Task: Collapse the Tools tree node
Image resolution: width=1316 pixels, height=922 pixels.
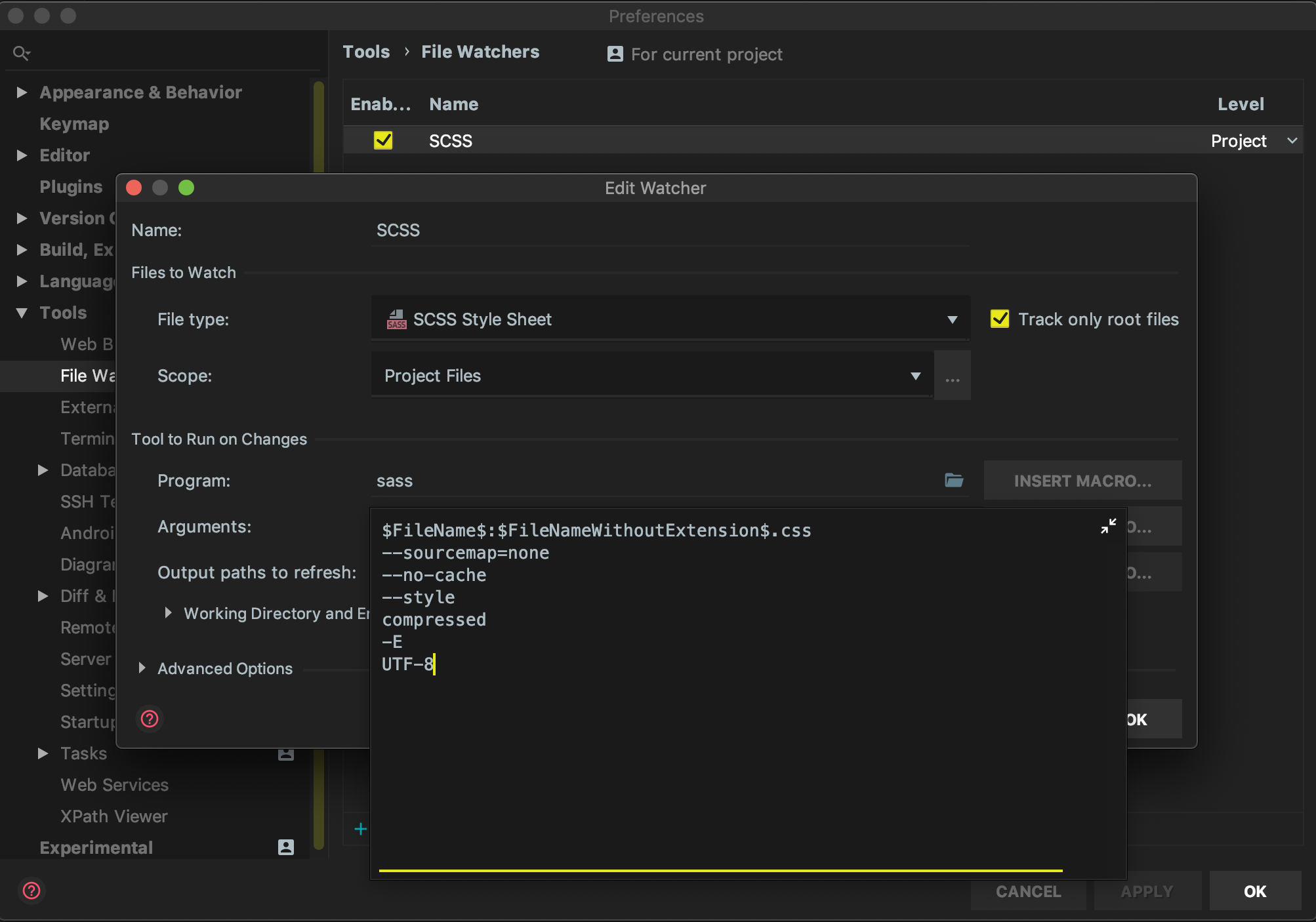Action: (22, 313)
